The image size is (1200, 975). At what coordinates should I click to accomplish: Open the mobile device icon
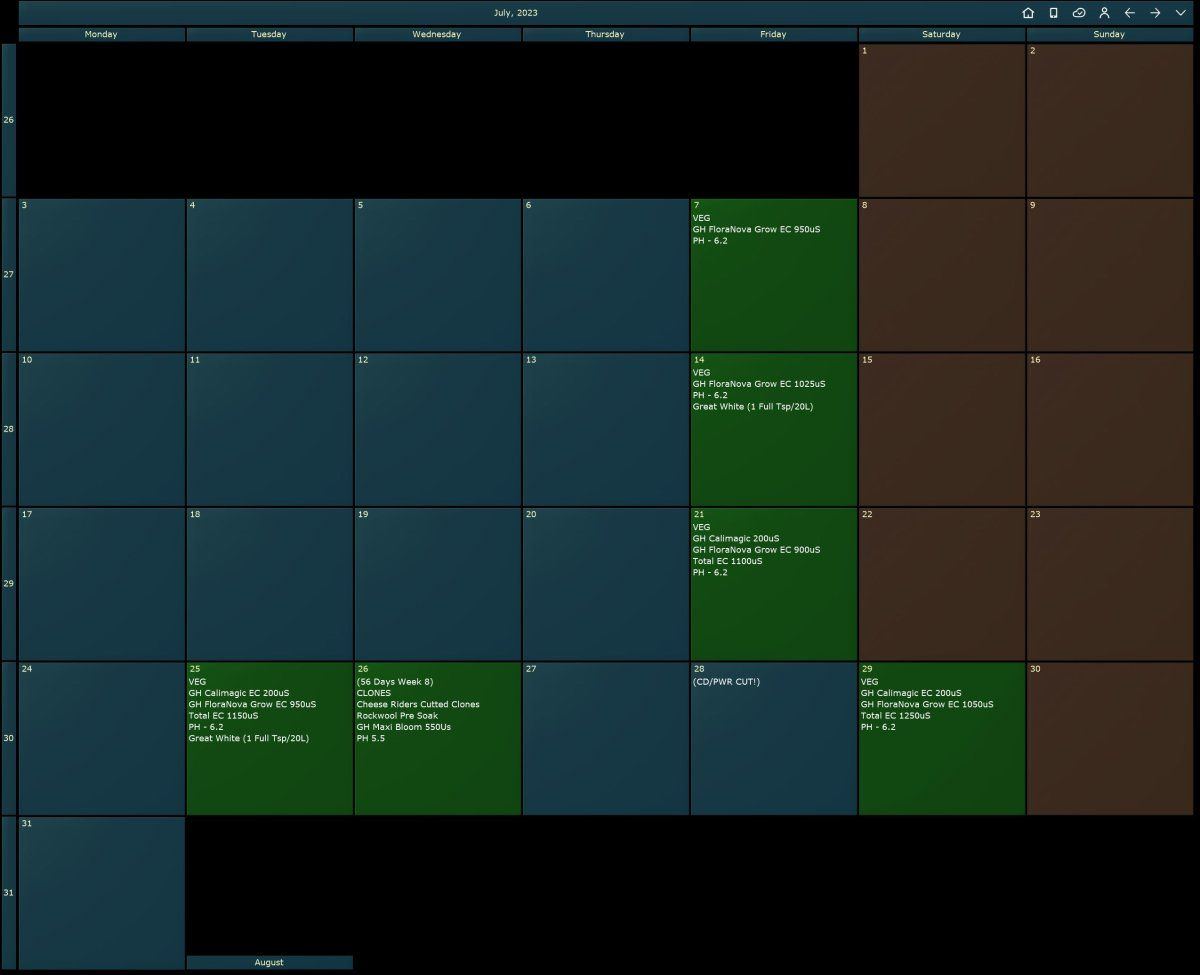(x=1053, y=13)
